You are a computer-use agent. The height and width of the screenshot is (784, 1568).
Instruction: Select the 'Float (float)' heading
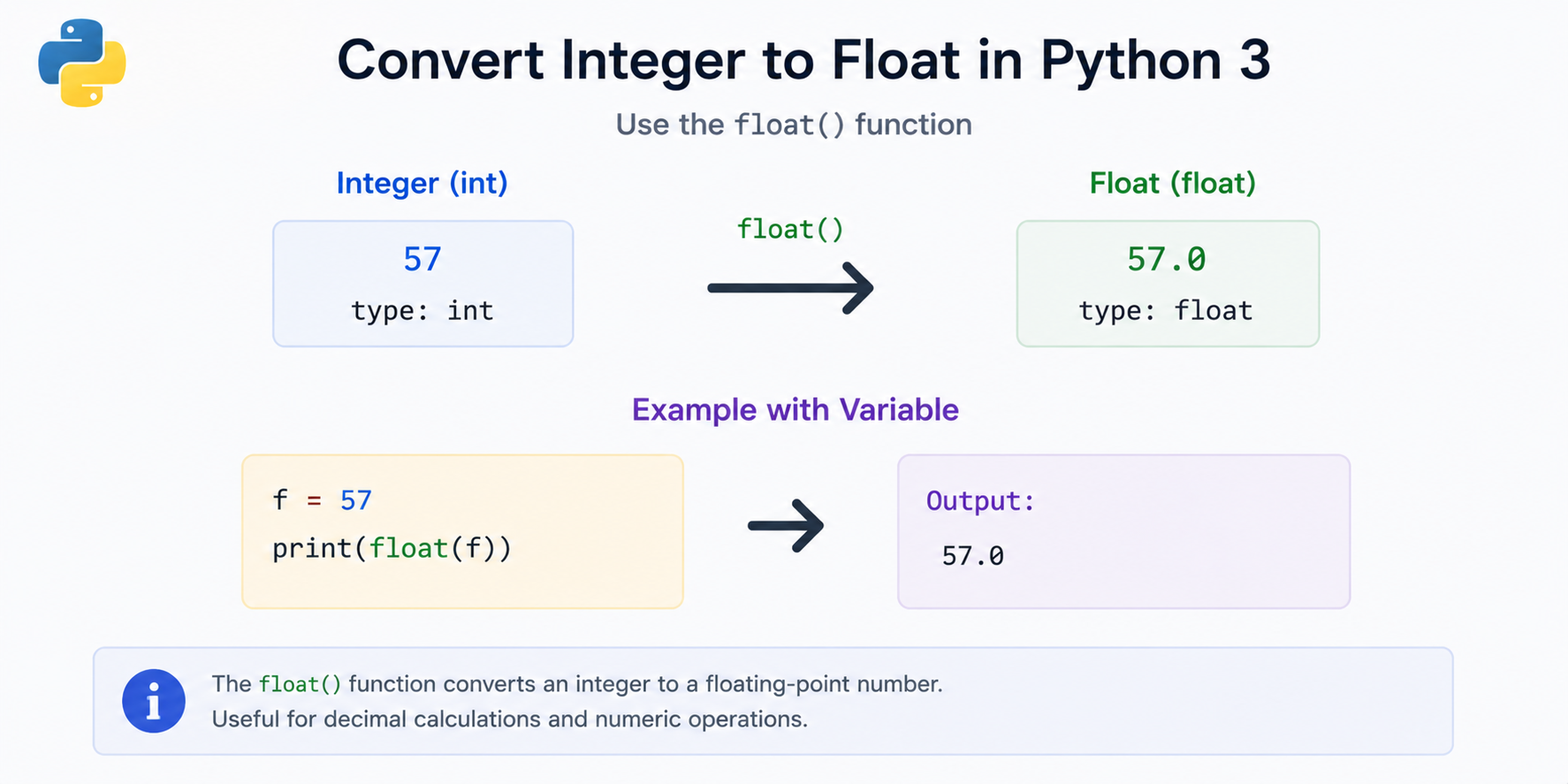pyautogui.click(x=1172, y=183)
